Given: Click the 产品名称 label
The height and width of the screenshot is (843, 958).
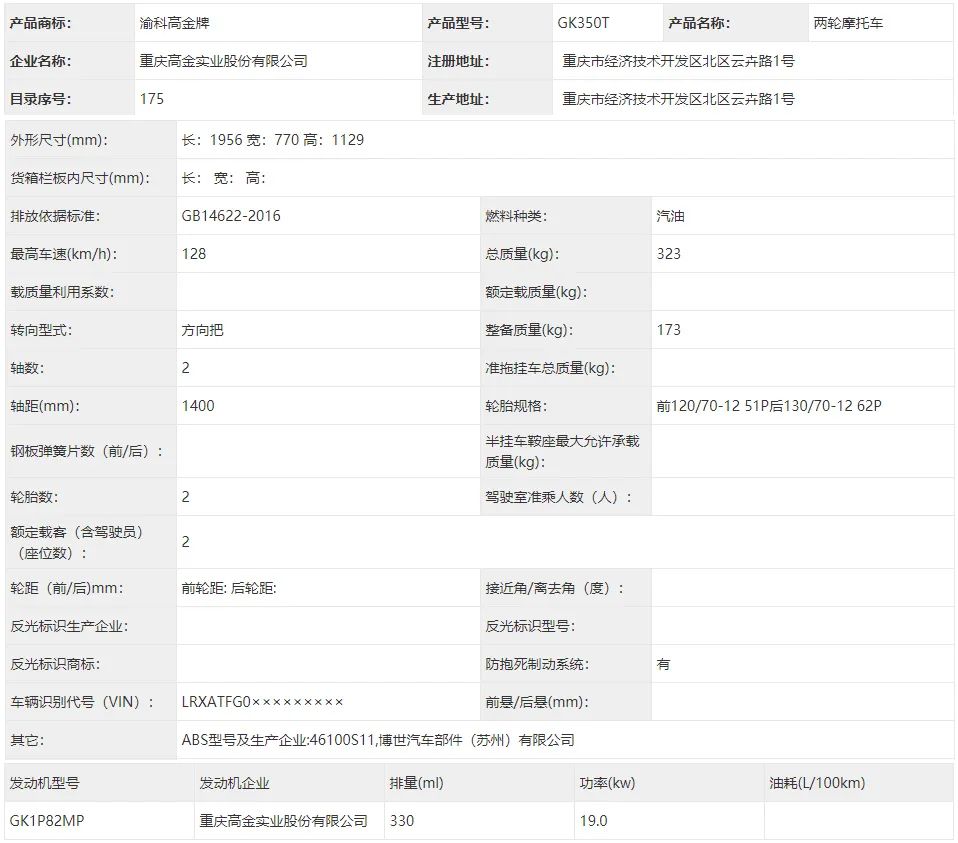Looking at the screenshot, I should coord(700,23).
